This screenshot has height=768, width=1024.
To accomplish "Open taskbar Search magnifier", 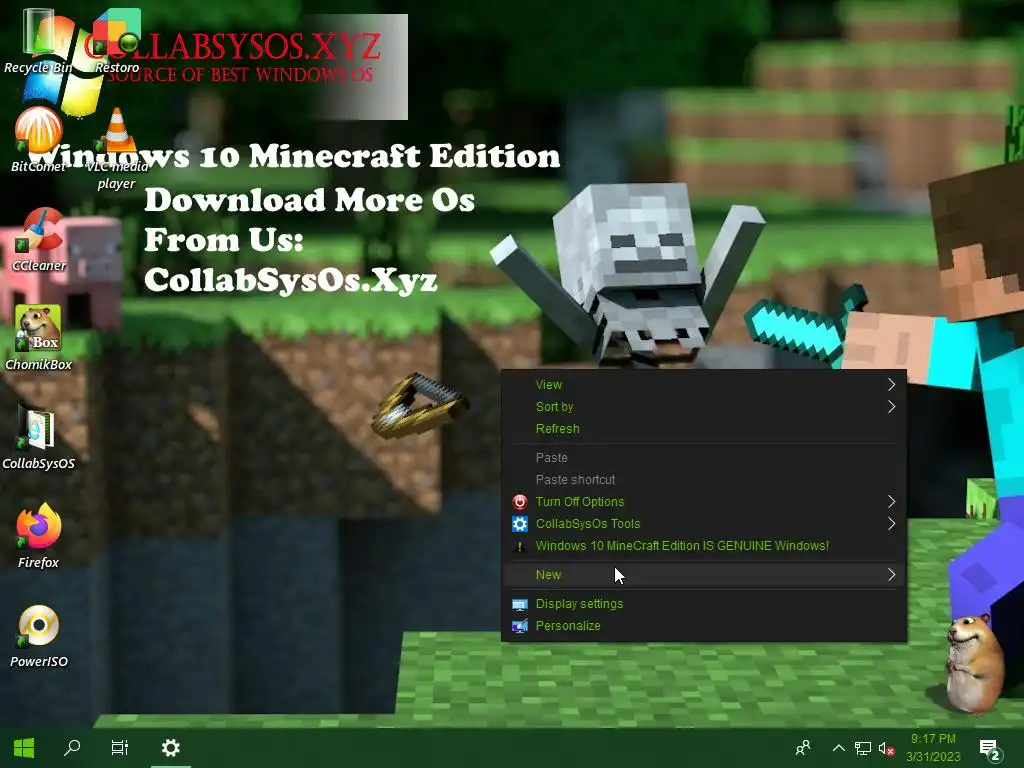I will click(x=72, y=748).
